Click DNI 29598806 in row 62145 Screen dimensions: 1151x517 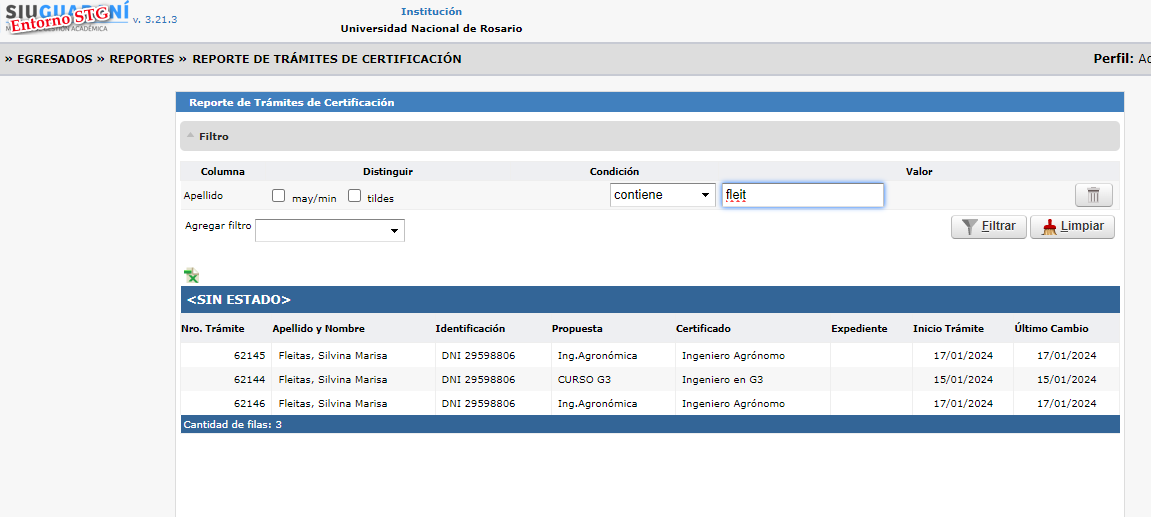[479, 355]
